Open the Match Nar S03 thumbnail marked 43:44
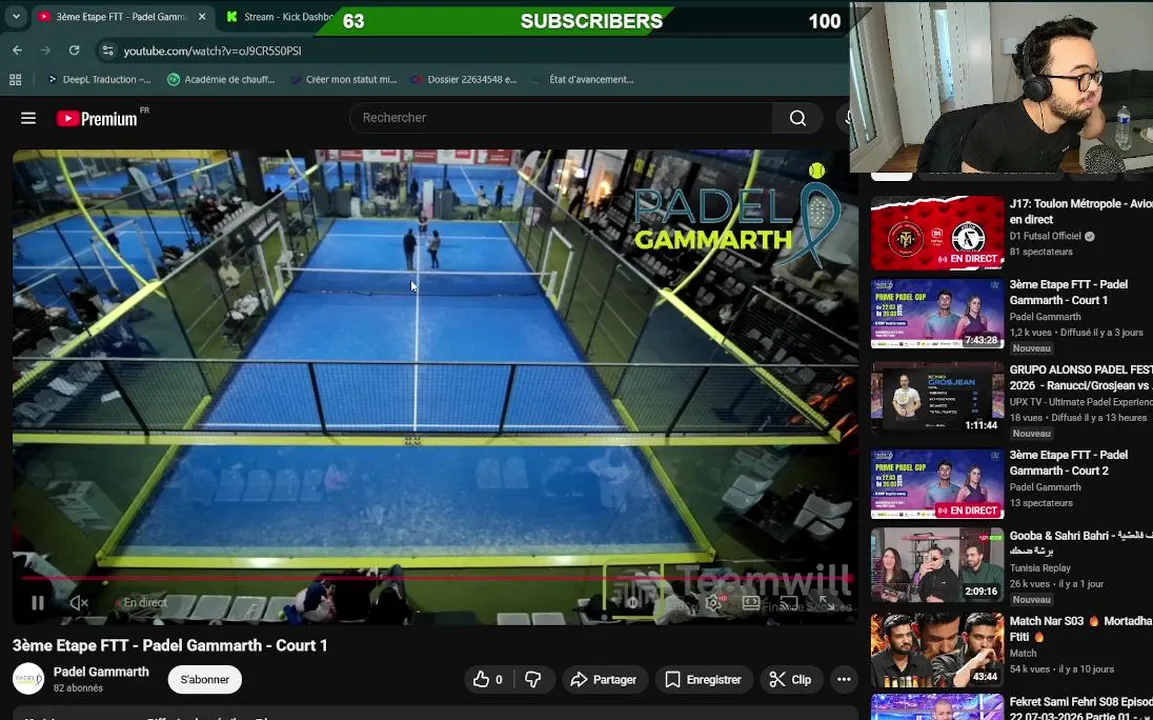The image size is (1153, 720). click(937, 650)
